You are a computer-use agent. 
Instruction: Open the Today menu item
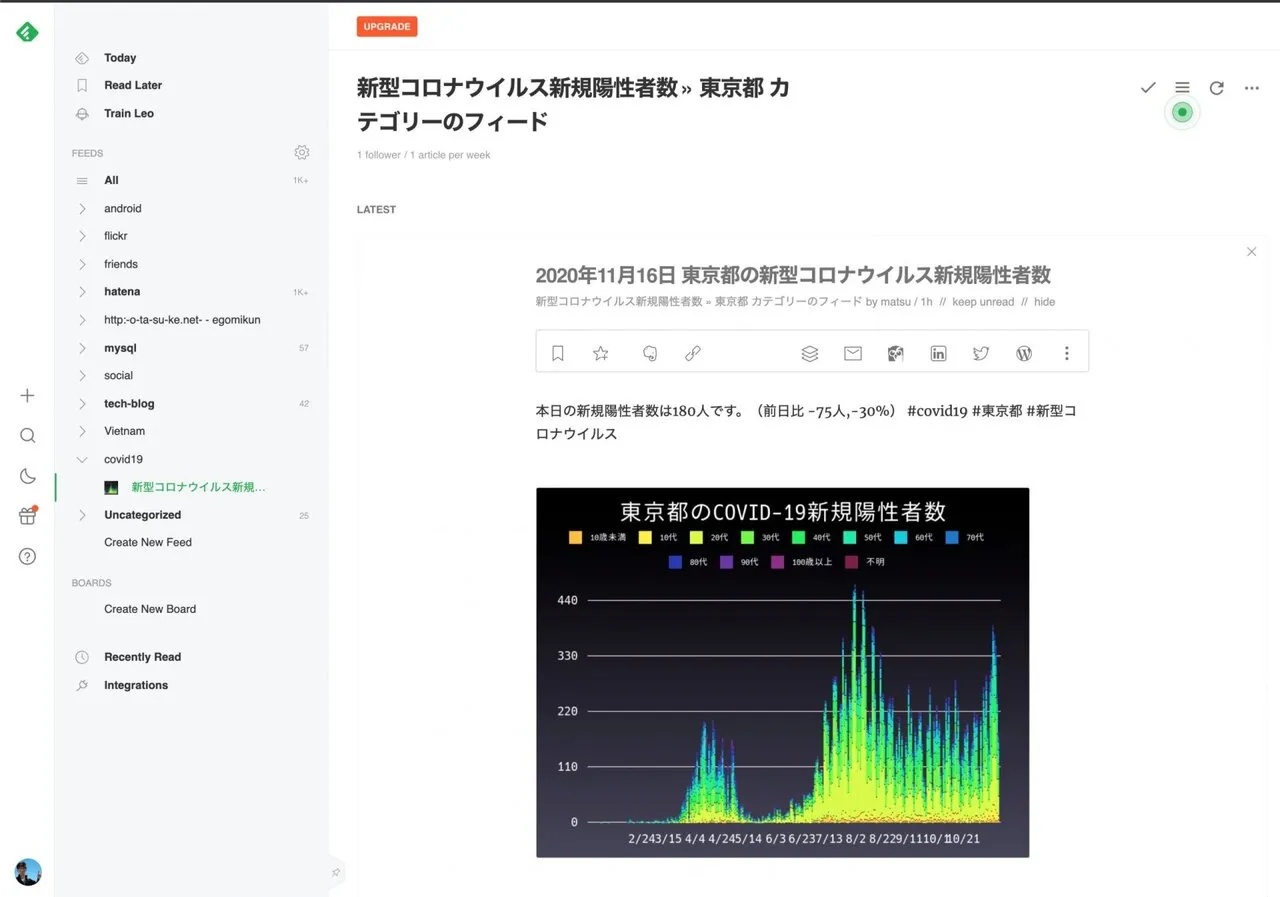119,58
